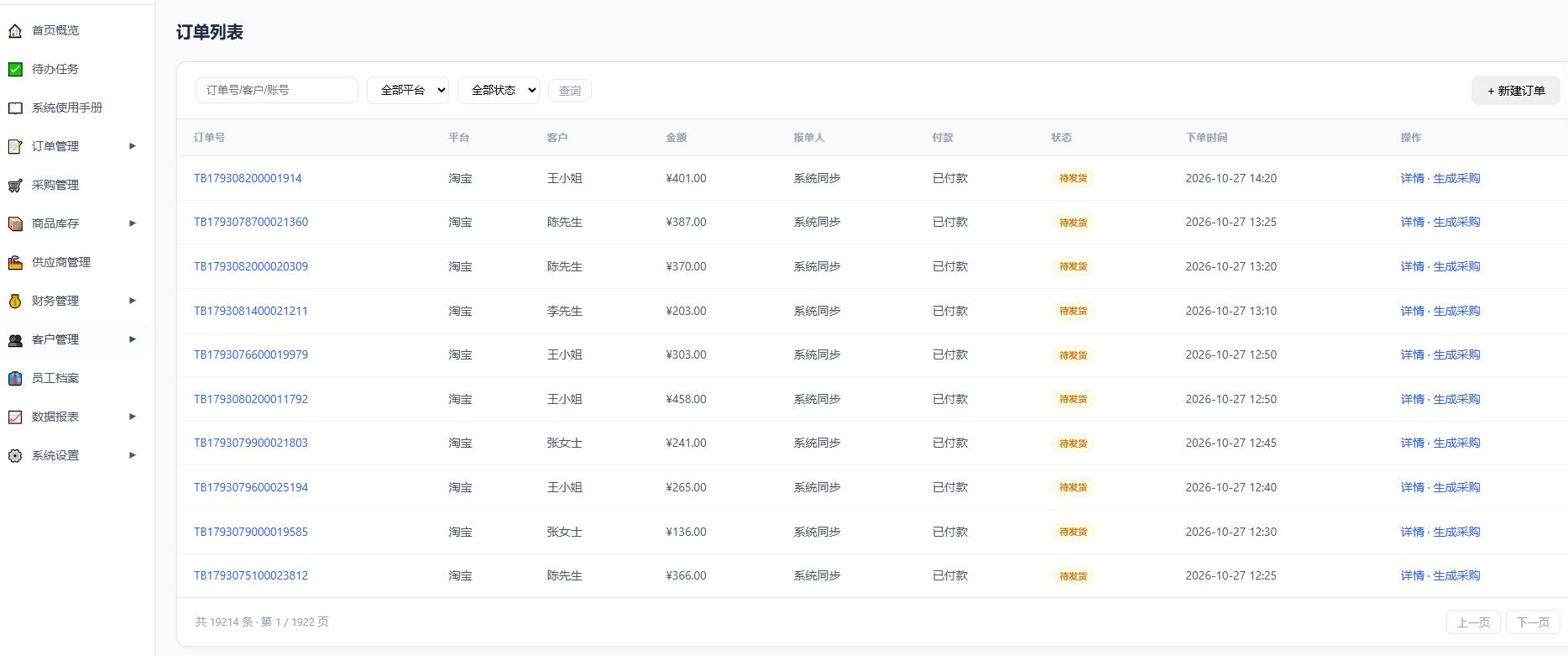Screen dimensions: 1568x656
Task: Open order TB1793079600025194
Action: coord(251,487)
